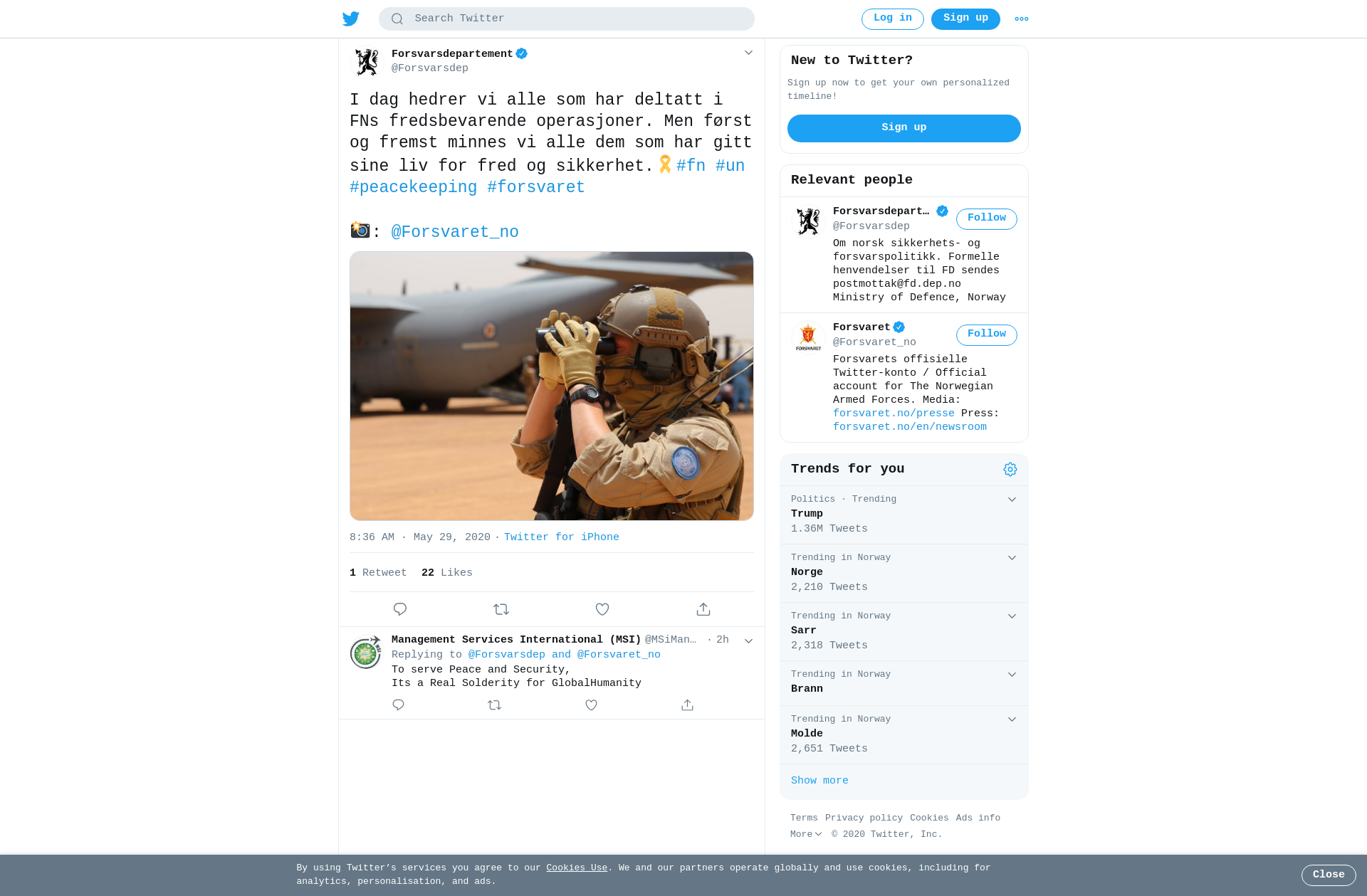Open the soldier with binoculars photo
The image size is (1367, 896).
(552, 386)
